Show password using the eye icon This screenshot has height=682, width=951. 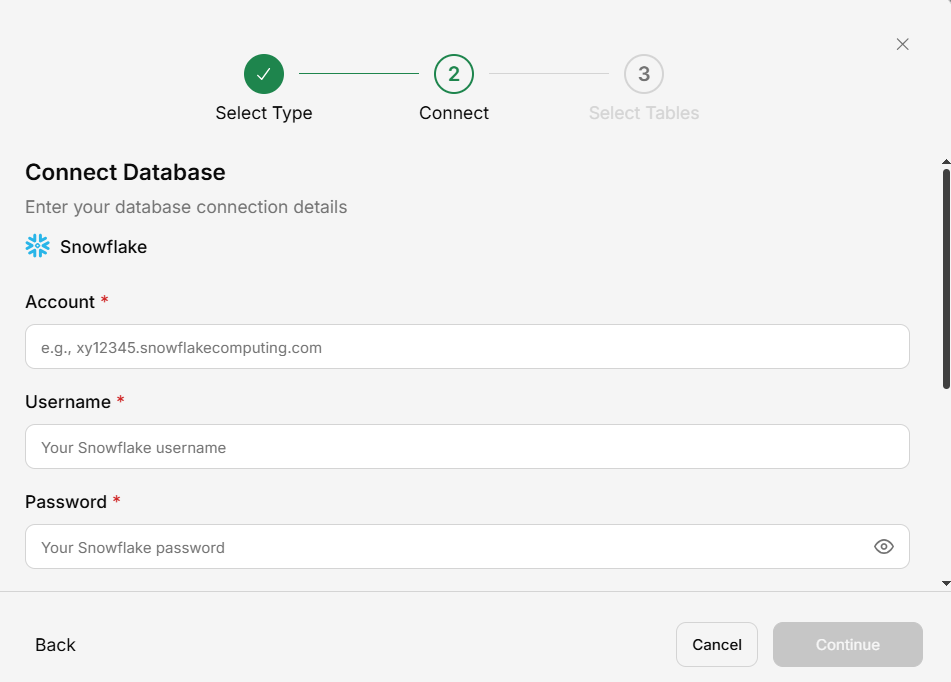883,546
